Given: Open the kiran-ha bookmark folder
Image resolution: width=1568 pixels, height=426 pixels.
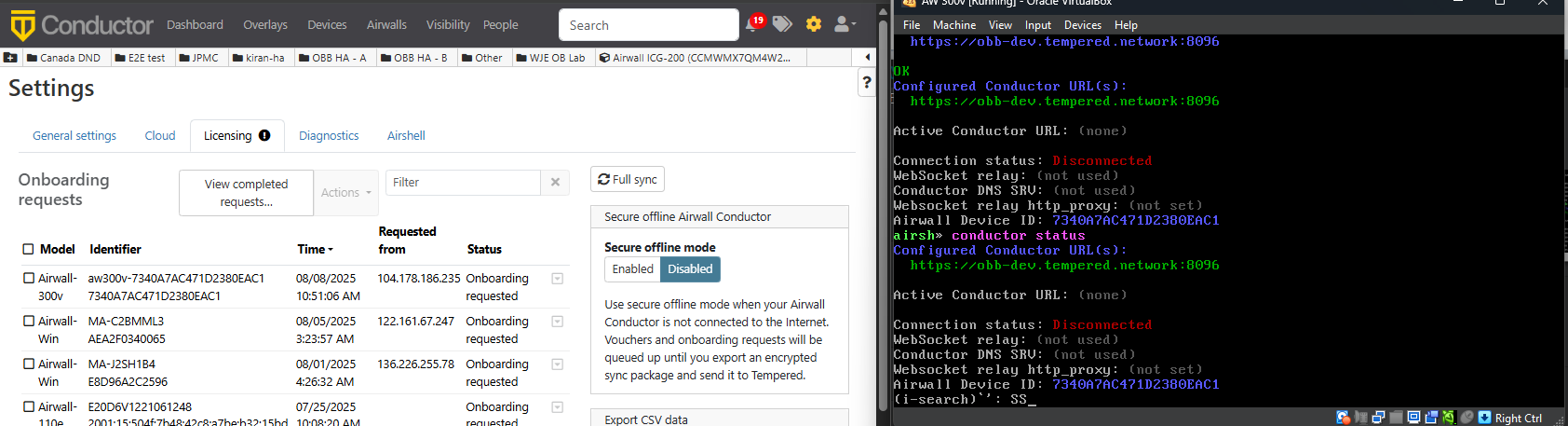Looking at the screenshot, I should [259, 58].
